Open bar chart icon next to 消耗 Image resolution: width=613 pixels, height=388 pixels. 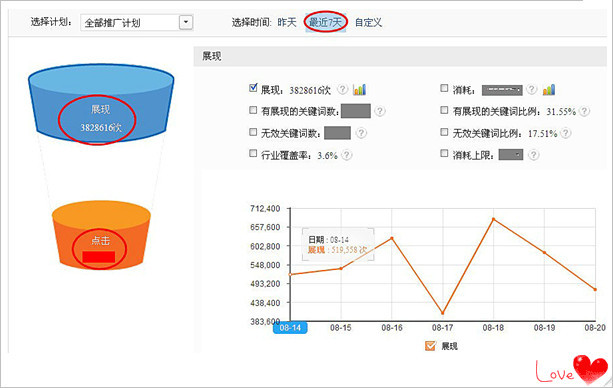(x=548, y=90)
